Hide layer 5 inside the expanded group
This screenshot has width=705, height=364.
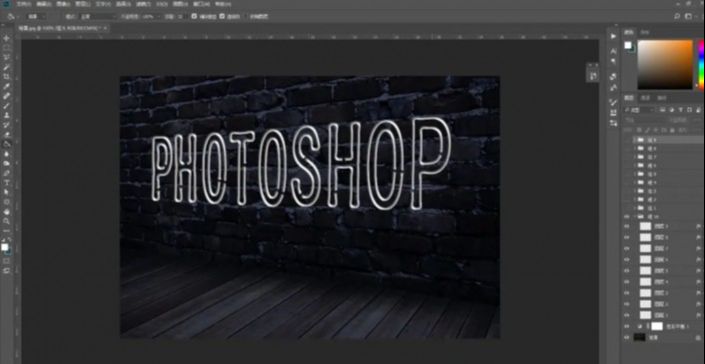coord(627,271)
